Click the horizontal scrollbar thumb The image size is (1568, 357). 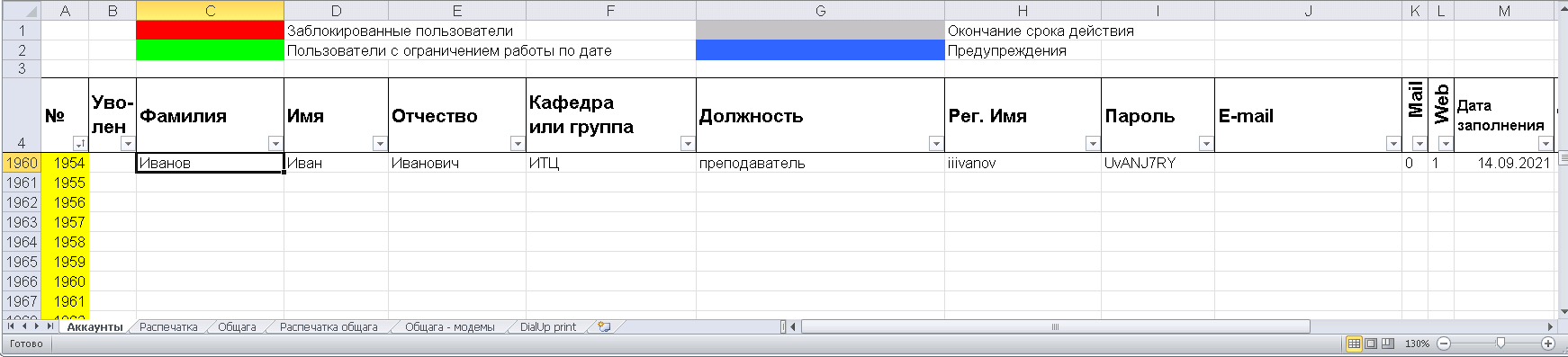1055,327
